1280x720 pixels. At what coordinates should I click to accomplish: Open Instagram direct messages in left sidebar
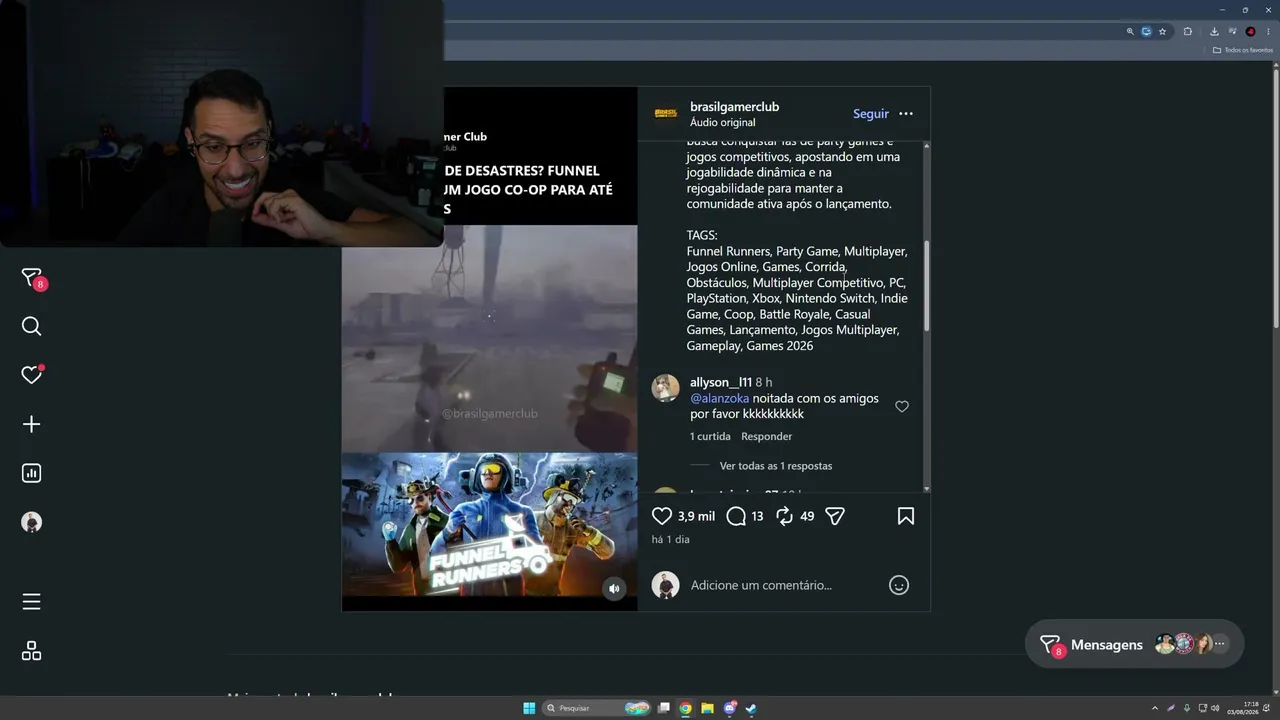click(32, 278)
